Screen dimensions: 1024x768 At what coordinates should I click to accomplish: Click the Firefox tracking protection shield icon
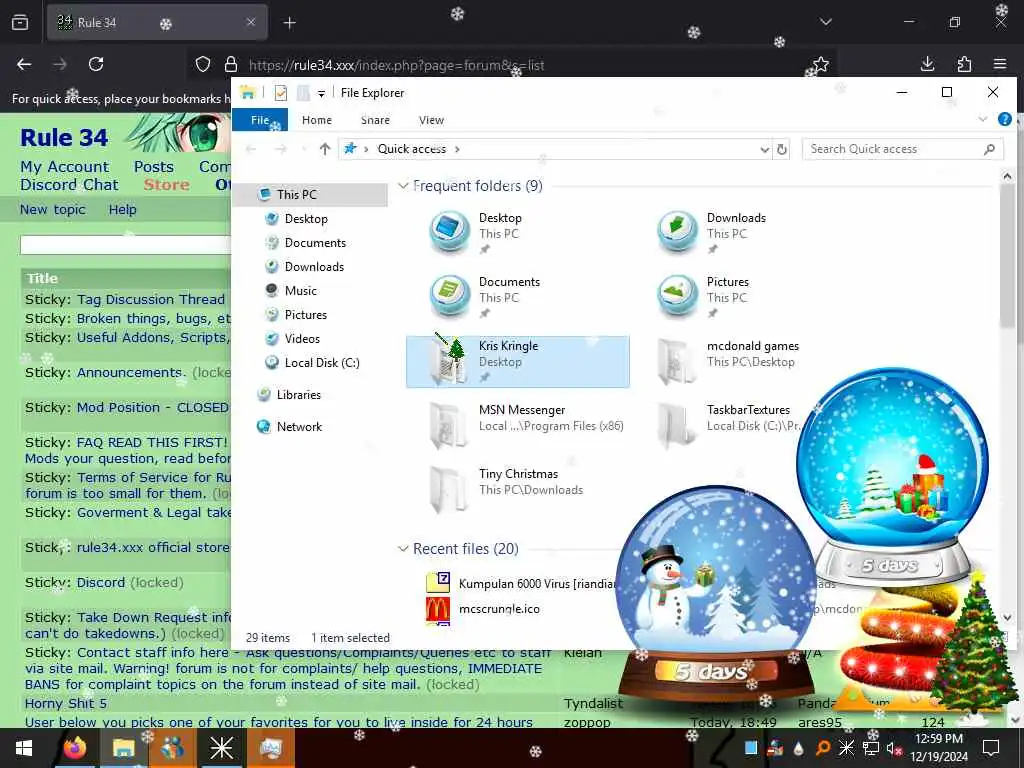click(x=203, y=65)
